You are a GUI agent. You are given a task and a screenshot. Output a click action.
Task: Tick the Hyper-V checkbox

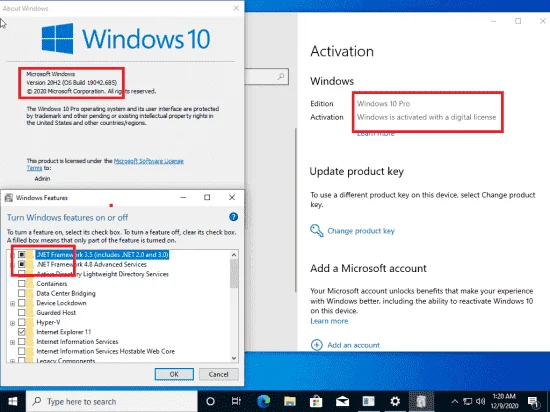point(22,322)
